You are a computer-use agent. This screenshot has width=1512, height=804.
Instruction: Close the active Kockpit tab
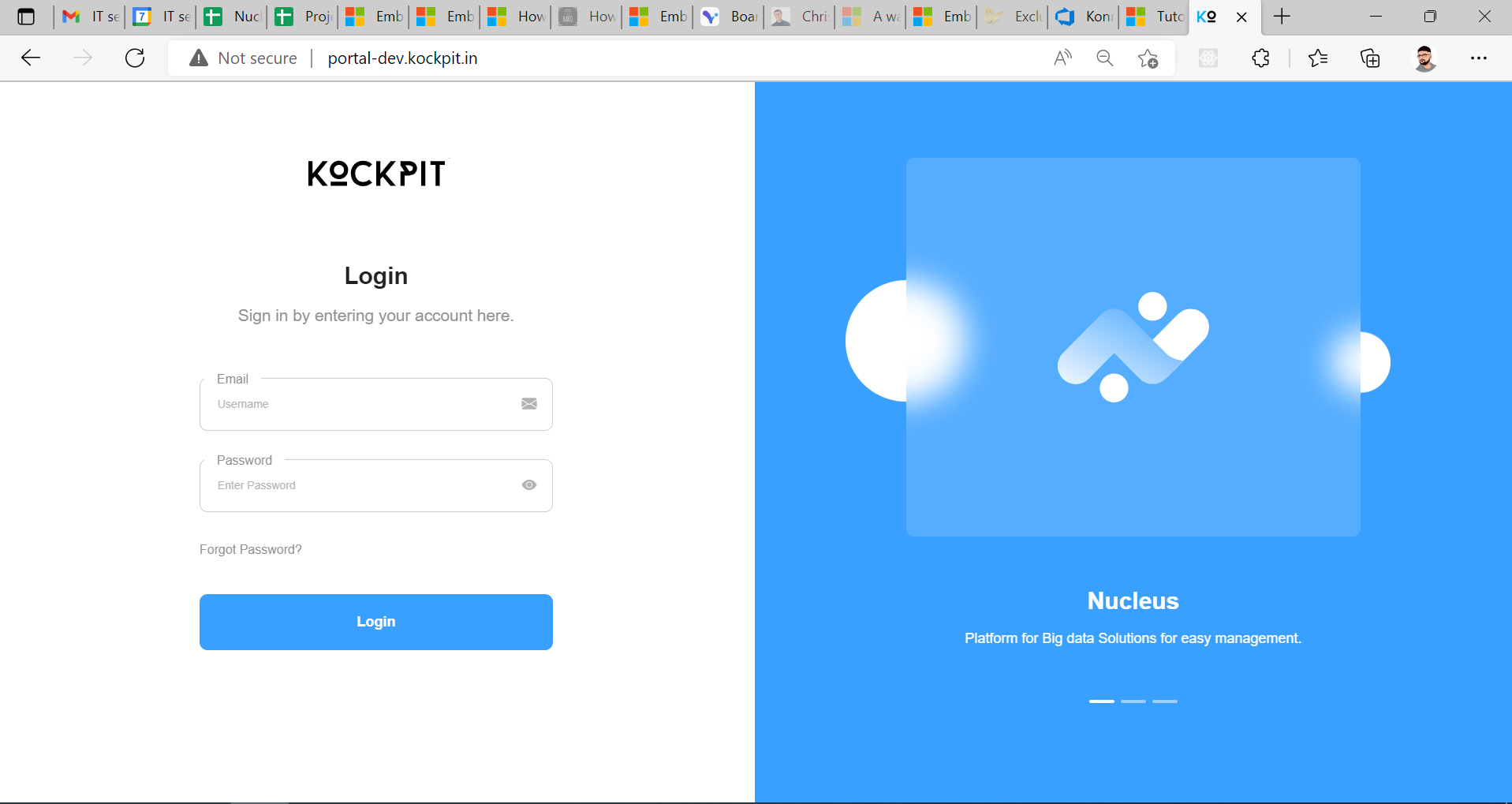pyautogui.click(x=1241, y=17)
